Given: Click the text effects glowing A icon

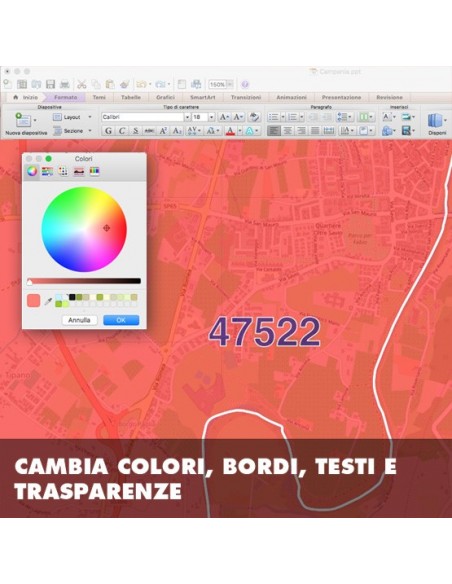Looking at the screenshot, I should [x=249, y=131].
